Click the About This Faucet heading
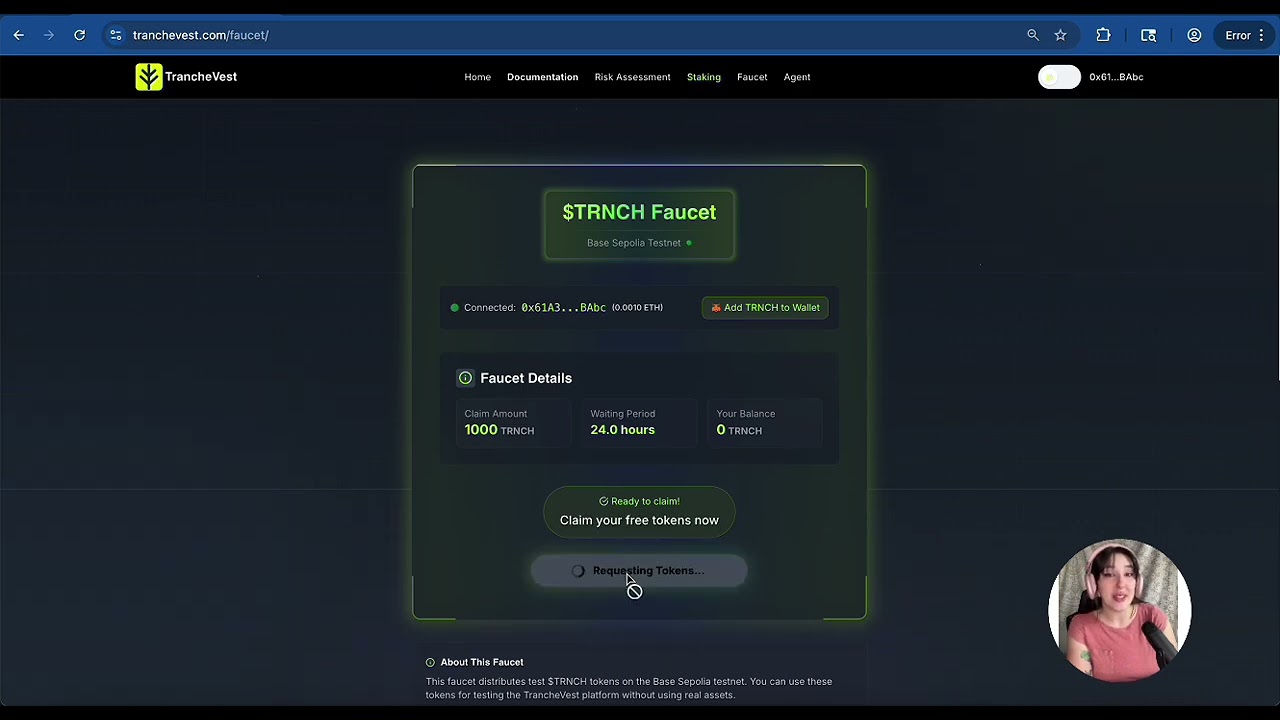 click(x=482, y=662)
